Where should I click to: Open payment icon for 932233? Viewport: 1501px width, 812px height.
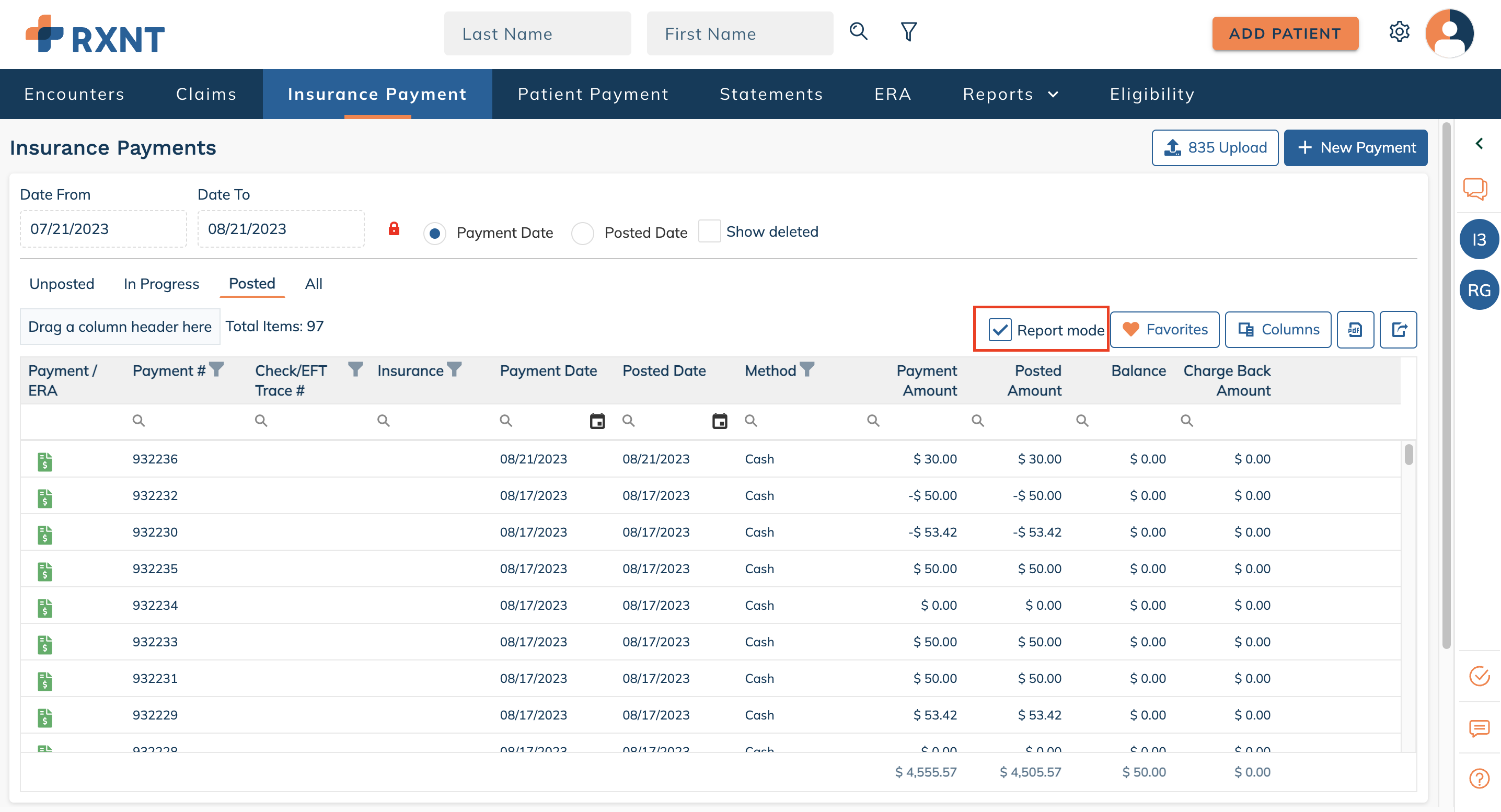tap(45, 645)
